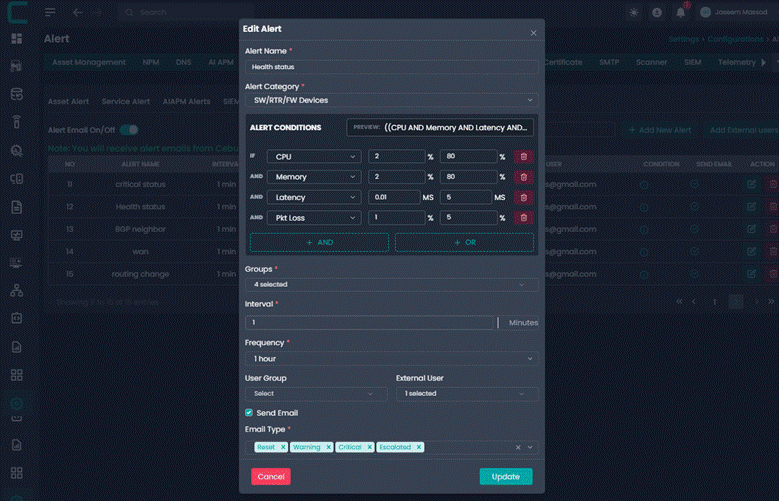This screenshot has width=779, height=501.
Task: Switch to the NPM tab
Action: click(x=151, y=62)
